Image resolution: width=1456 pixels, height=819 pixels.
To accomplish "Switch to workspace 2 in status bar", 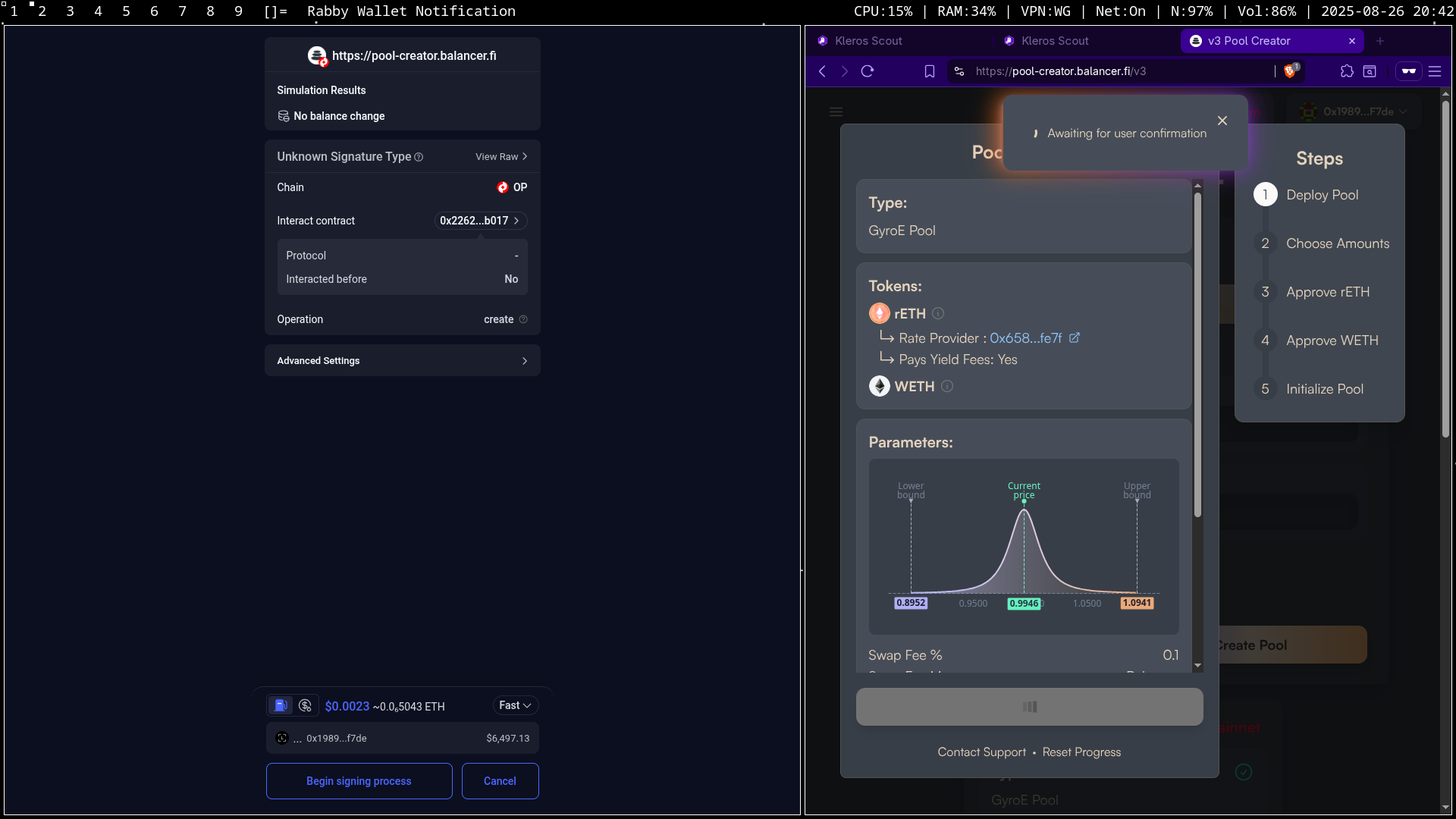I will pyautogui.click(x=42, y=11).
